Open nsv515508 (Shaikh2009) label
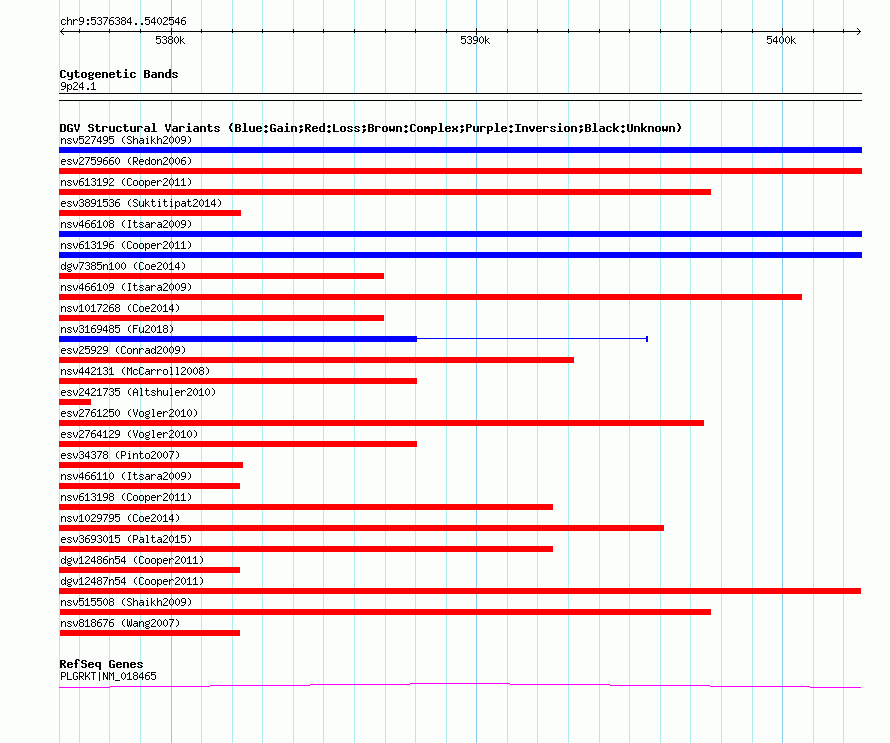The height and width of the screenshot is (743, 890). coord(126,602)
